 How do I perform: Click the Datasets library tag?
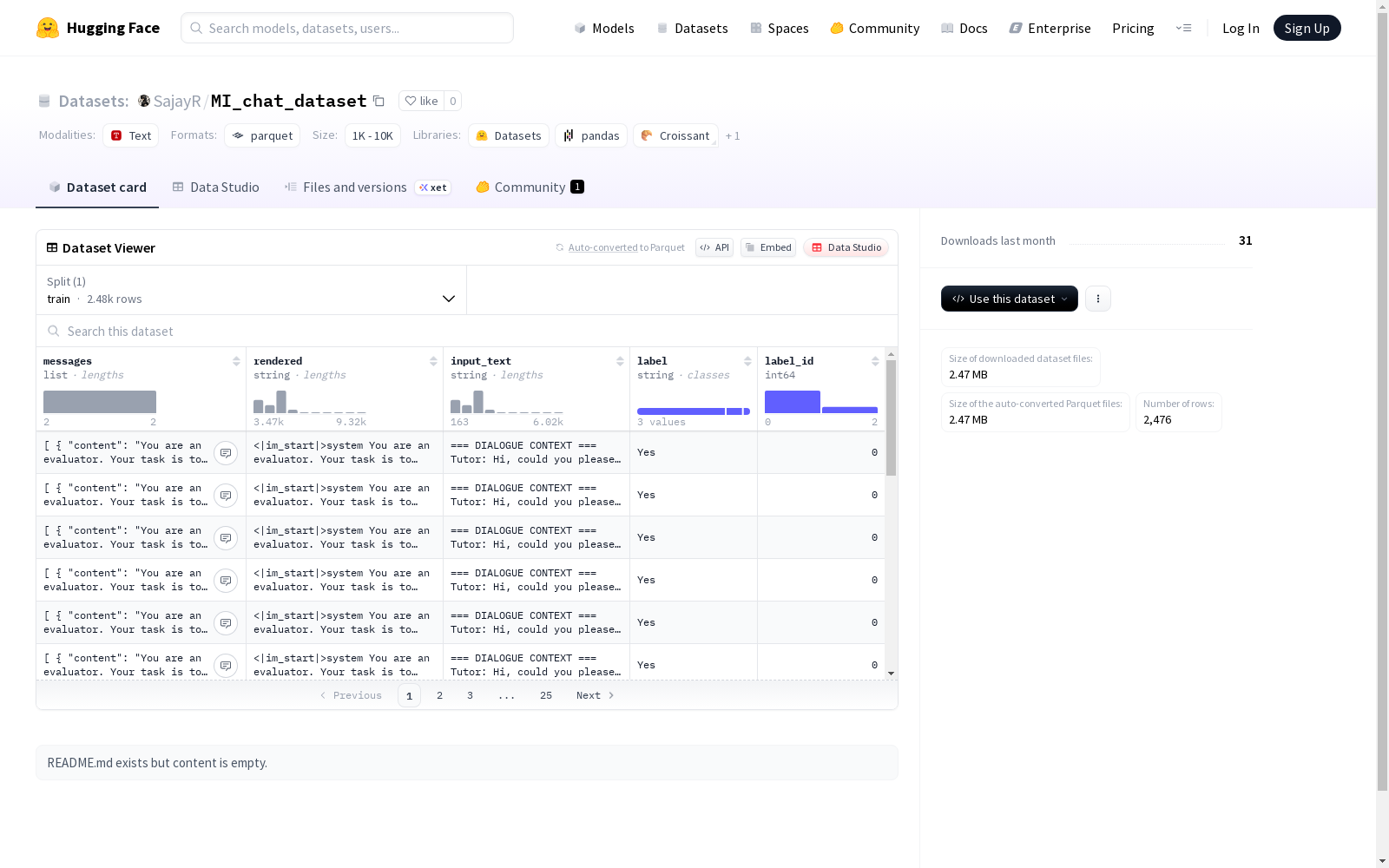[x=509, y=135]
